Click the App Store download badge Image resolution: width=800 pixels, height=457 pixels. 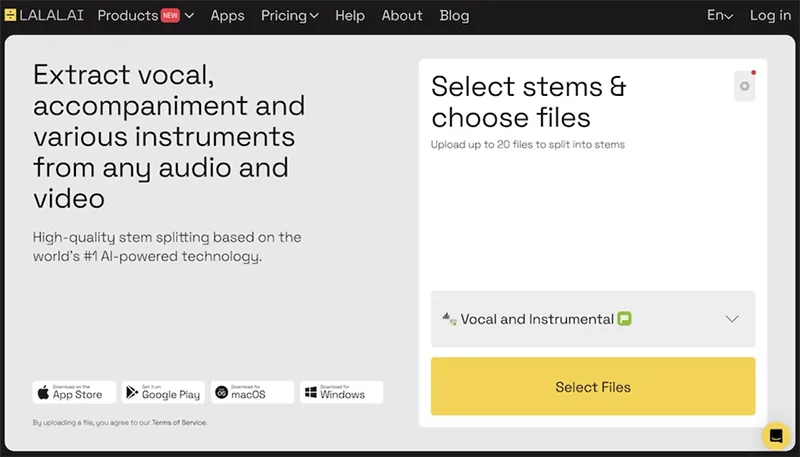[x=75, y=391]
